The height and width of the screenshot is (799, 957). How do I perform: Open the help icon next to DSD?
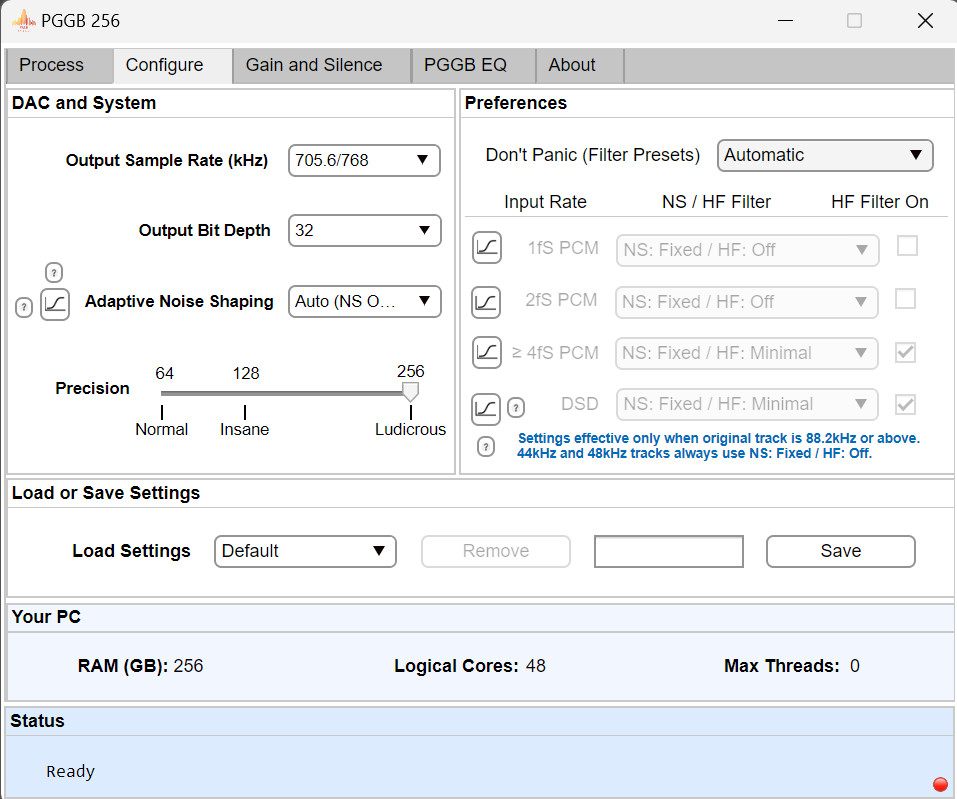516,407
